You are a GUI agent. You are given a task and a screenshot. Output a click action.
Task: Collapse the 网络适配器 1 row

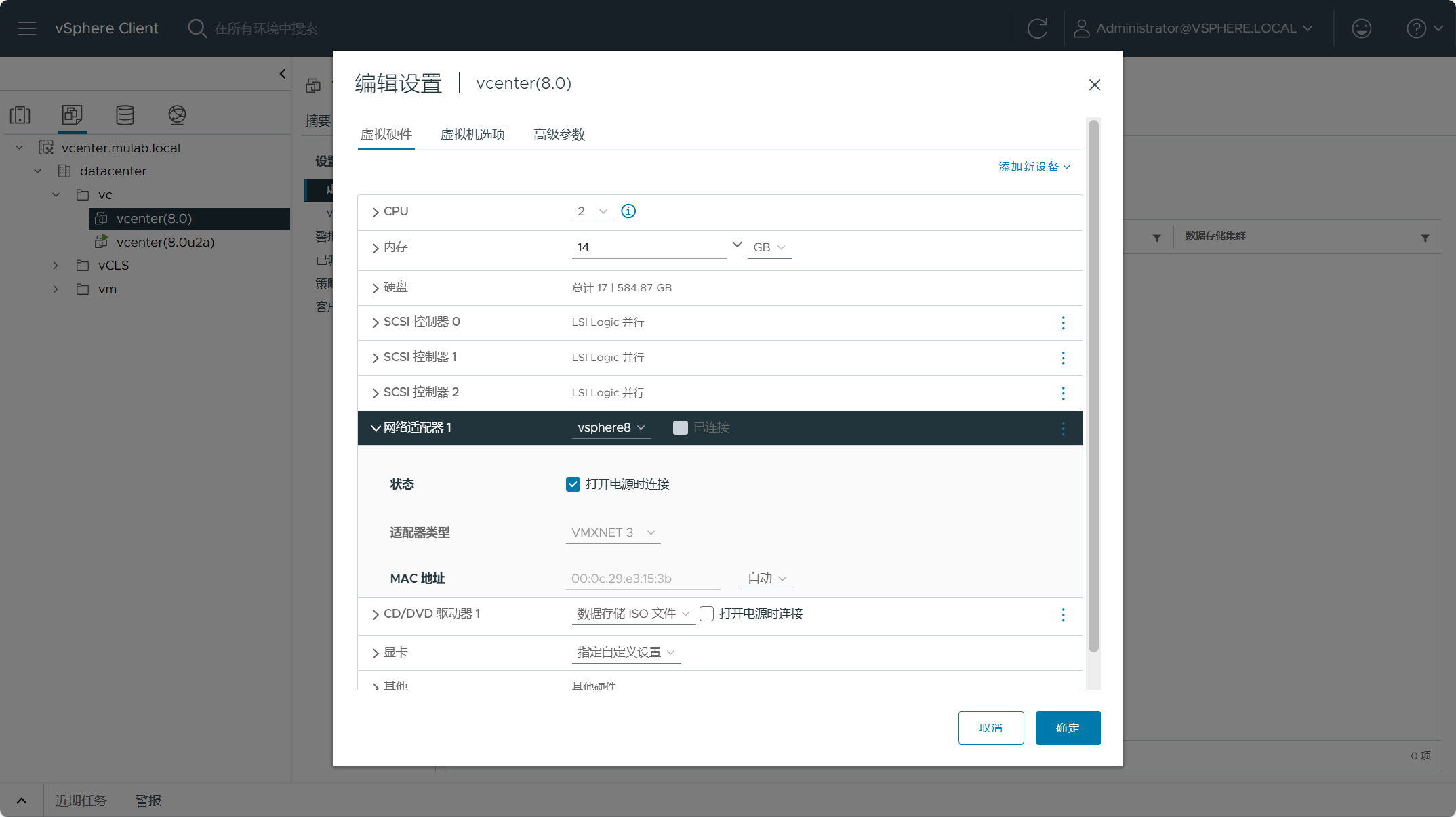(x=376, y=429)
